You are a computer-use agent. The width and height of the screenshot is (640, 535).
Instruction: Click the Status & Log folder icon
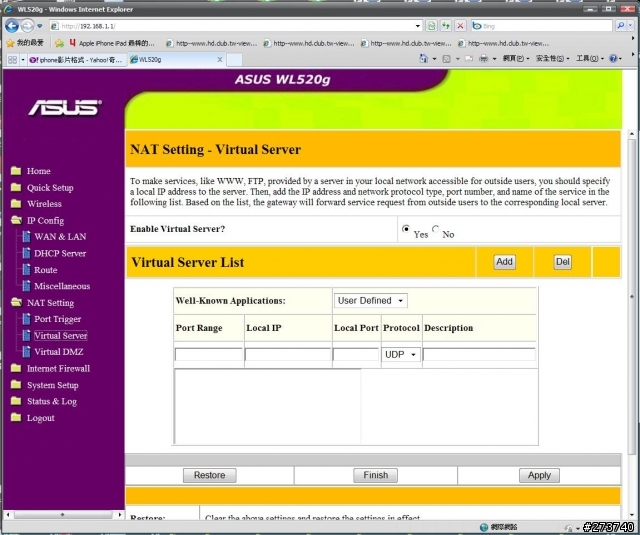tap(16, 401)
